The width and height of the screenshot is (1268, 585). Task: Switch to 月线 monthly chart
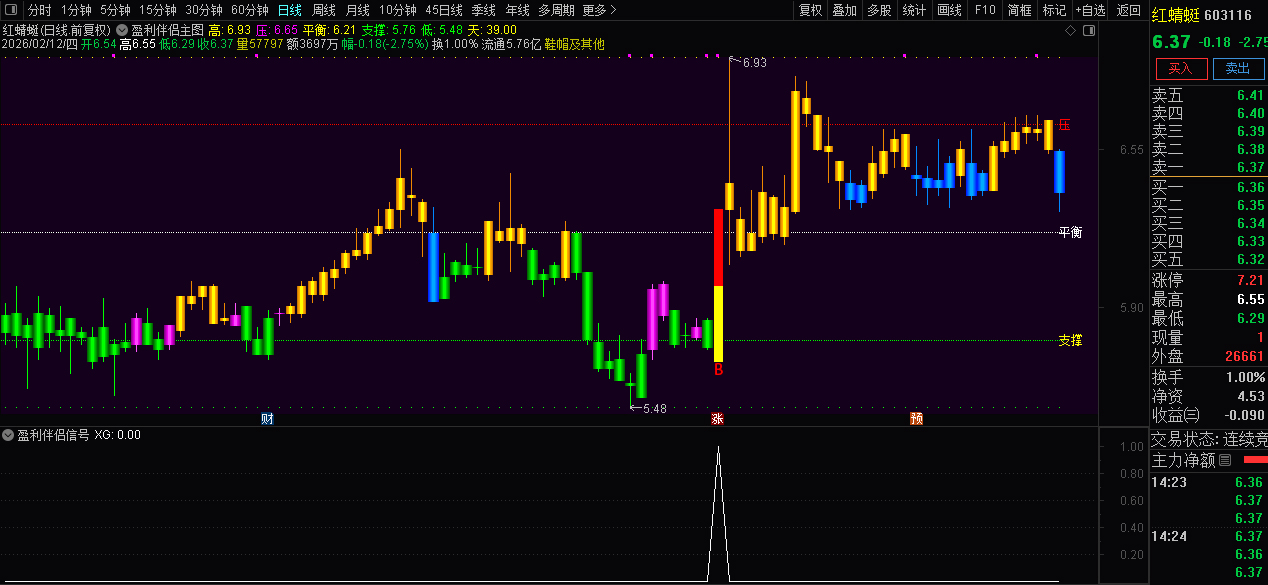[358, 10]
